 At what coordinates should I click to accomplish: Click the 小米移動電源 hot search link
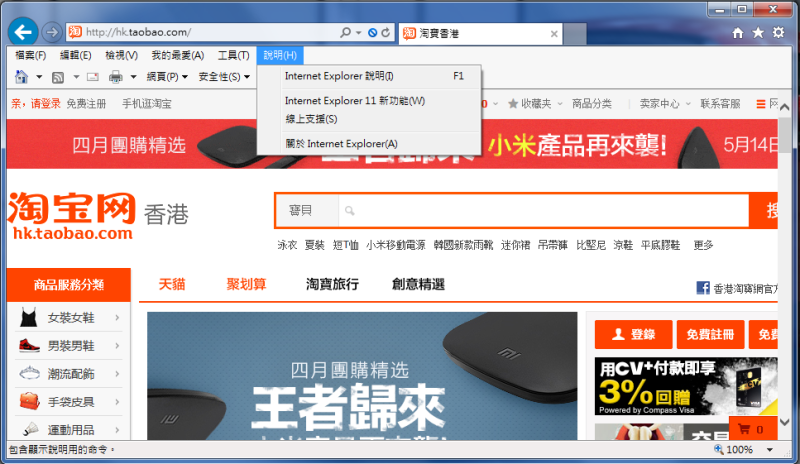[x=395, y=246]
